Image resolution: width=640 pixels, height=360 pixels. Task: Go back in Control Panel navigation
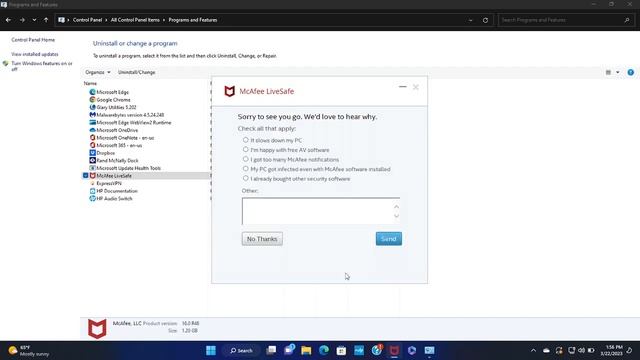tap(9, 20)
